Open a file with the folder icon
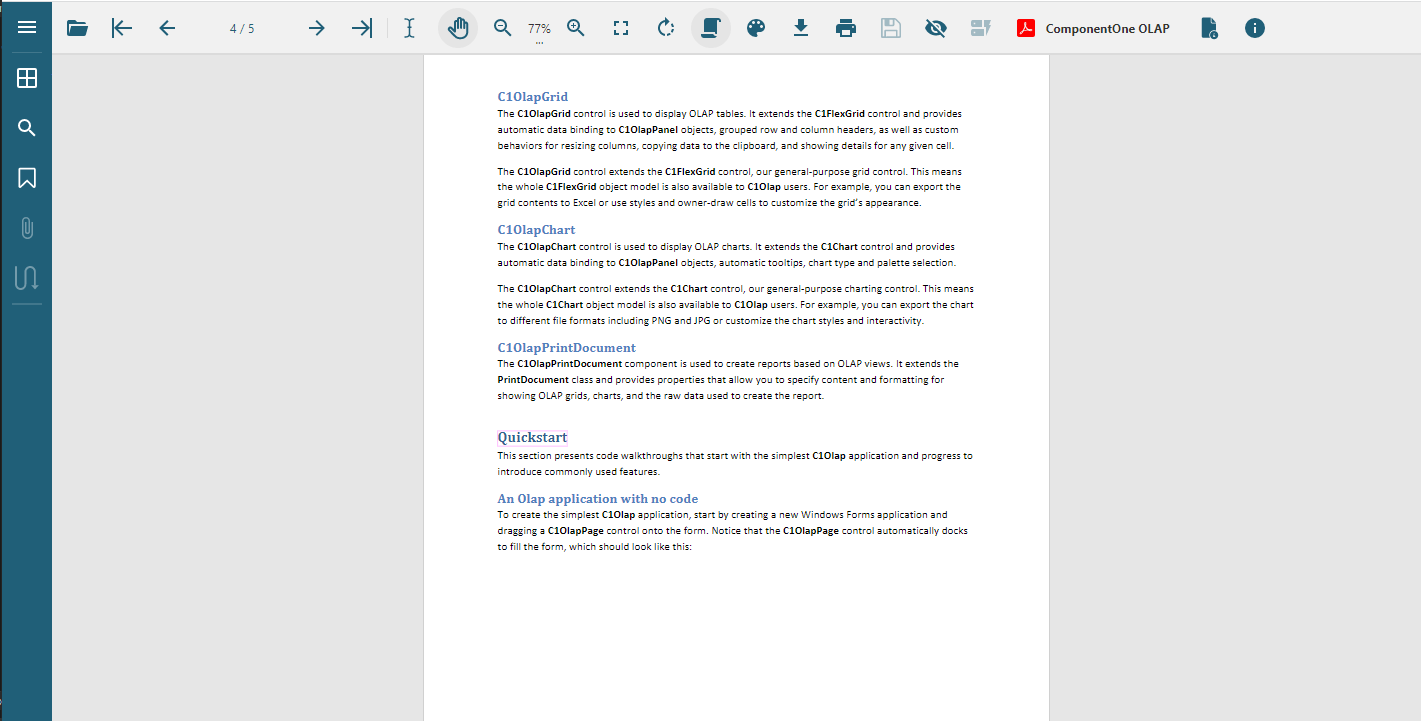 [76, 28]
